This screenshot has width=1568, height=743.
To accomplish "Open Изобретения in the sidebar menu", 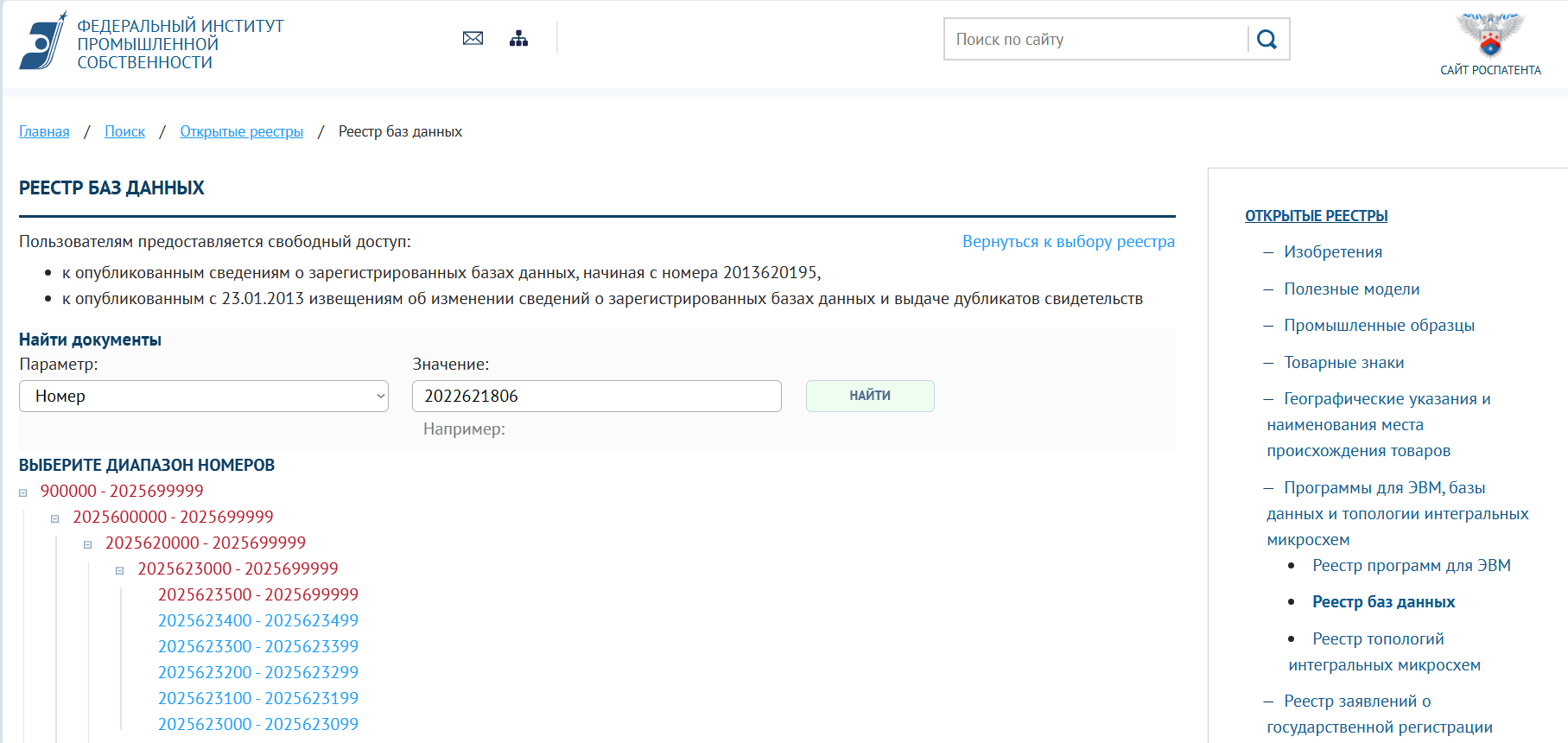I will [x=1332, y=252].
